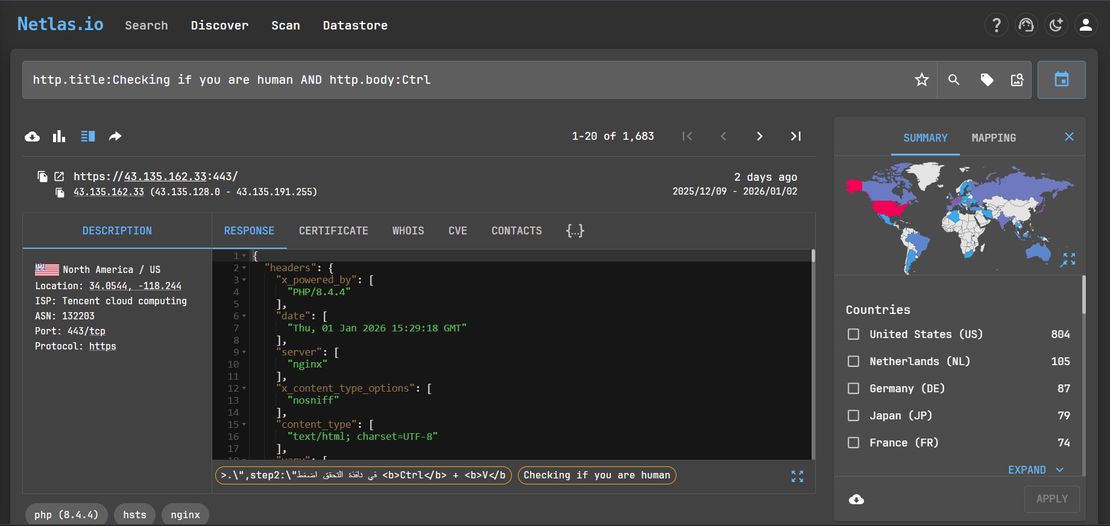Collapse the headers object fold arrow
This screenshot has width=1110, height=526.
pos(244,268)
